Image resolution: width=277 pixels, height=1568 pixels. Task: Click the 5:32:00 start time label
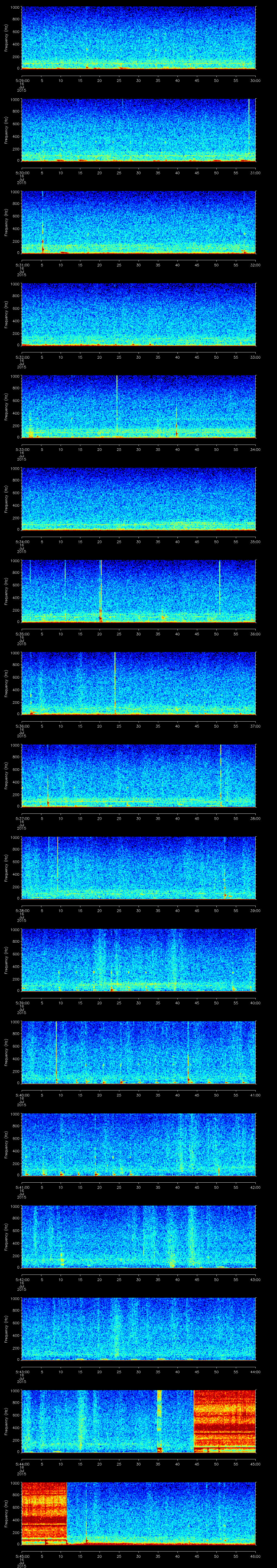[22, 357]
